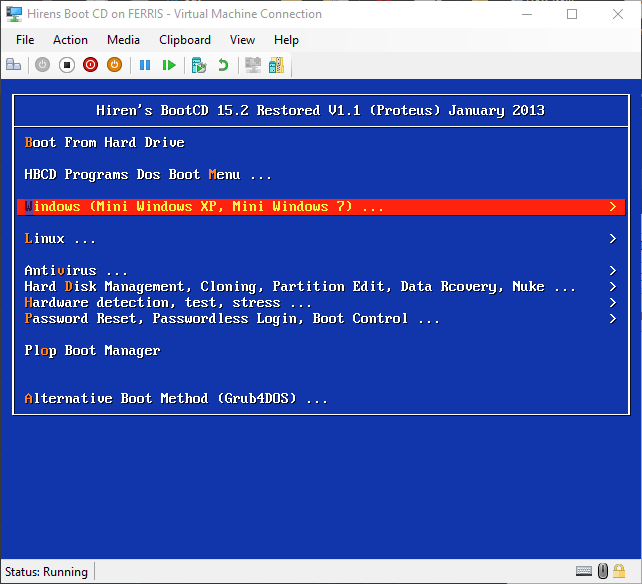Expand submenu arrow on Hardware detection row
The width and height of the screenshot is (642, 584).
click(x=613, y=303)
